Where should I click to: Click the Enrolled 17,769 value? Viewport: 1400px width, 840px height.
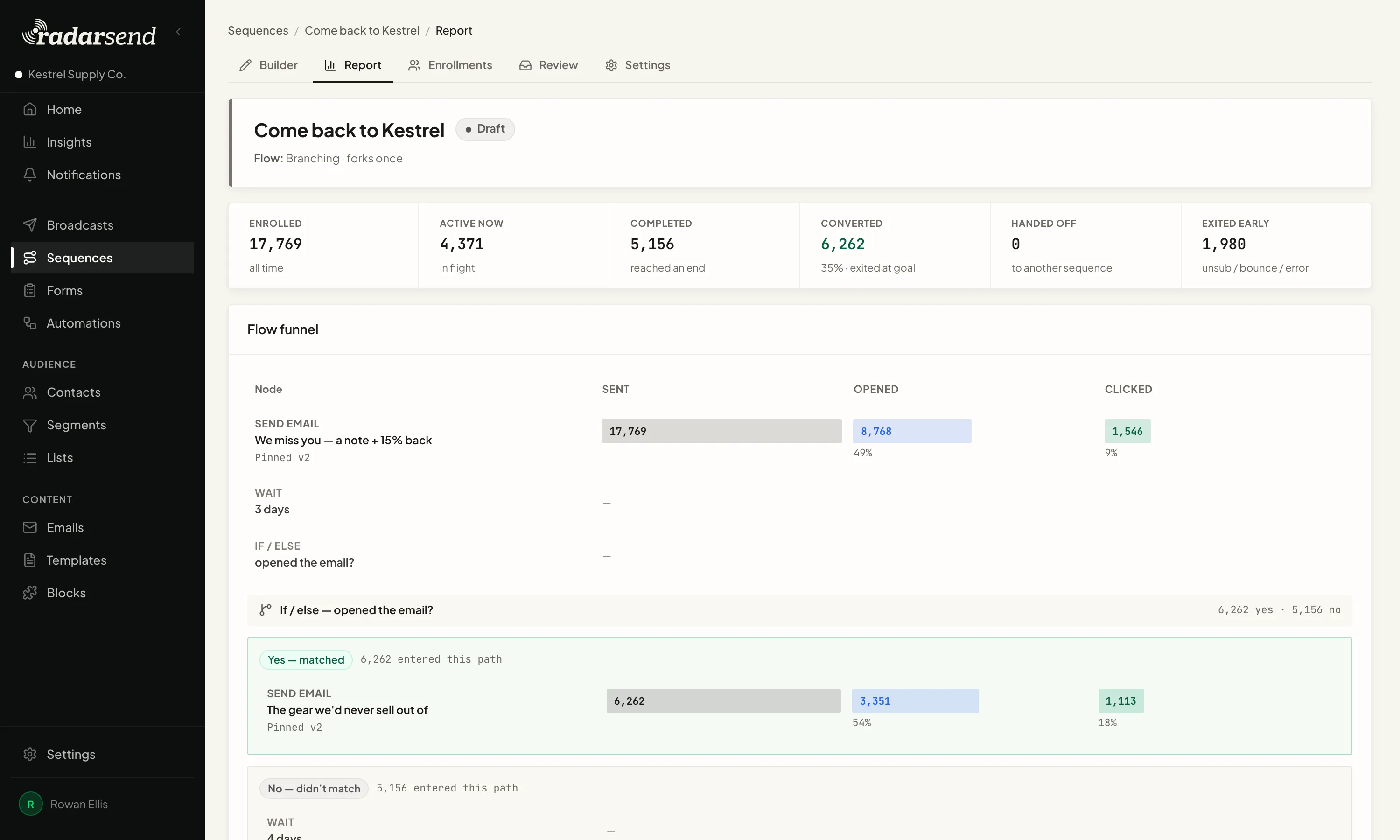tap(276, 244)
